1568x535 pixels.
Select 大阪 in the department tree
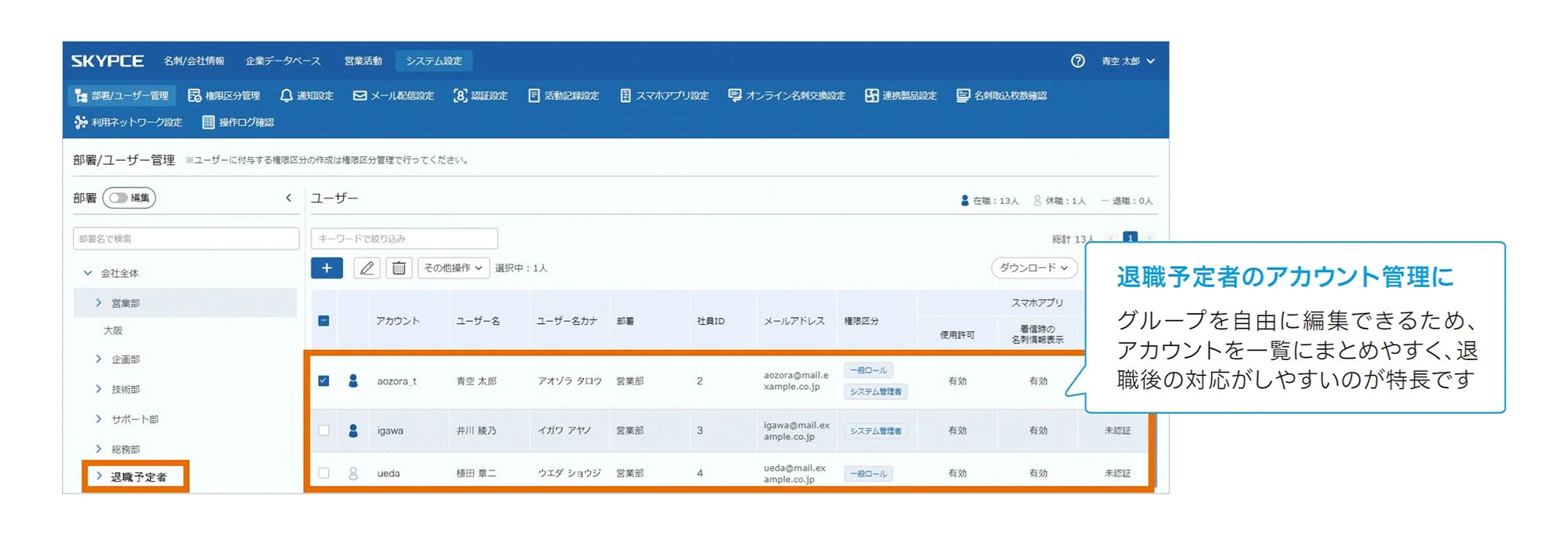(x=113, y=331)
